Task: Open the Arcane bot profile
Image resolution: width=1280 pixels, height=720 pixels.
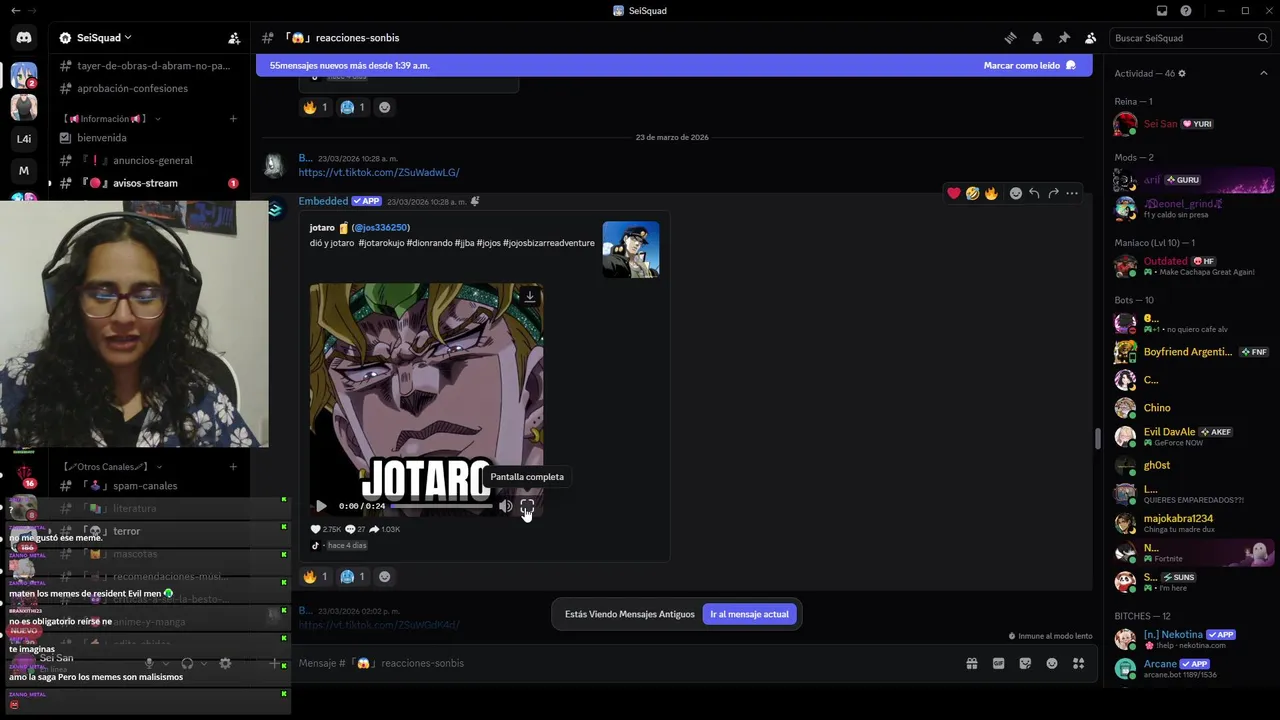Action: pos(1191,668)
